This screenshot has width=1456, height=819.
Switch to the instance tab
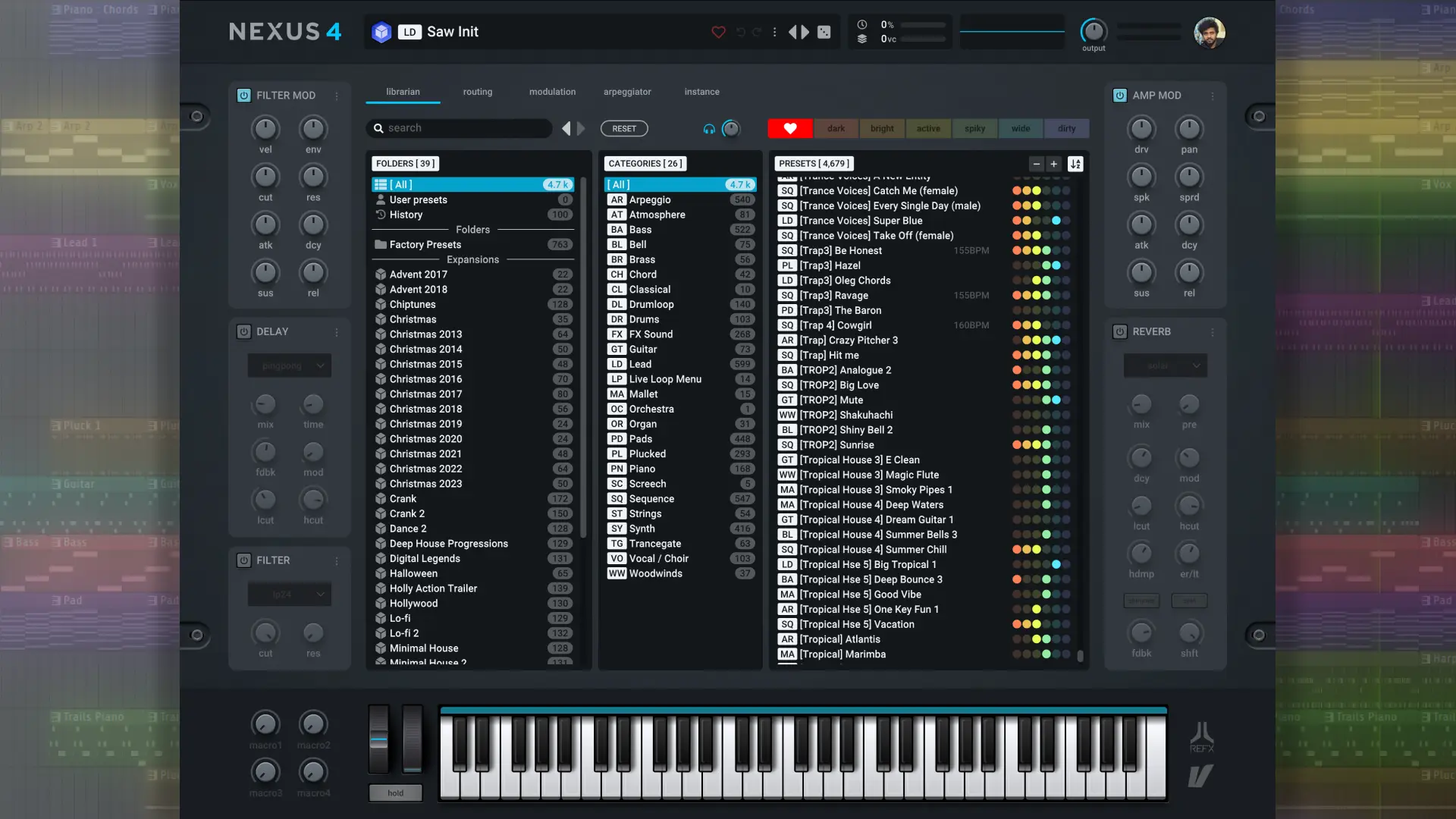(702, 92)
